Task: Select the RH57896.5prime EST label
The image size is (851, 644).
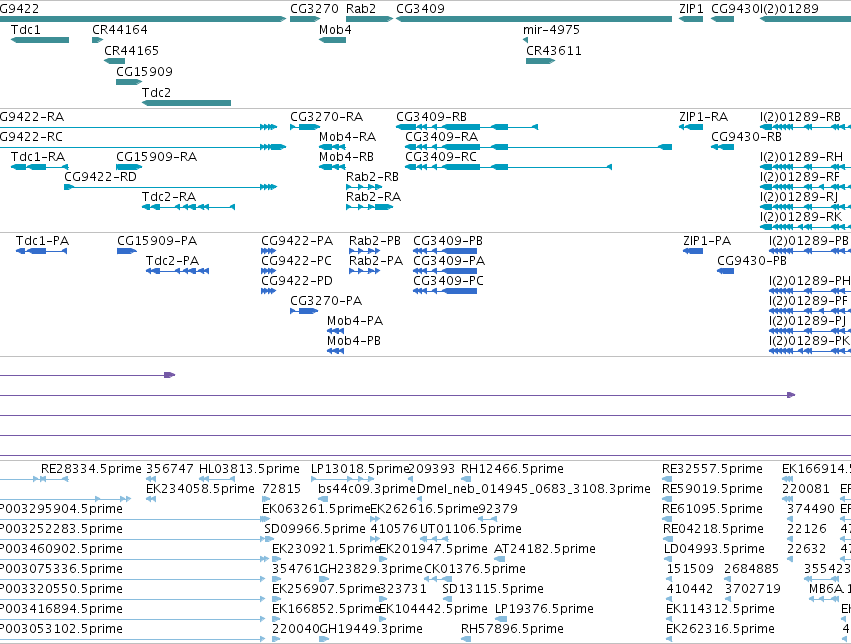Action: click(x=512, y=629)
